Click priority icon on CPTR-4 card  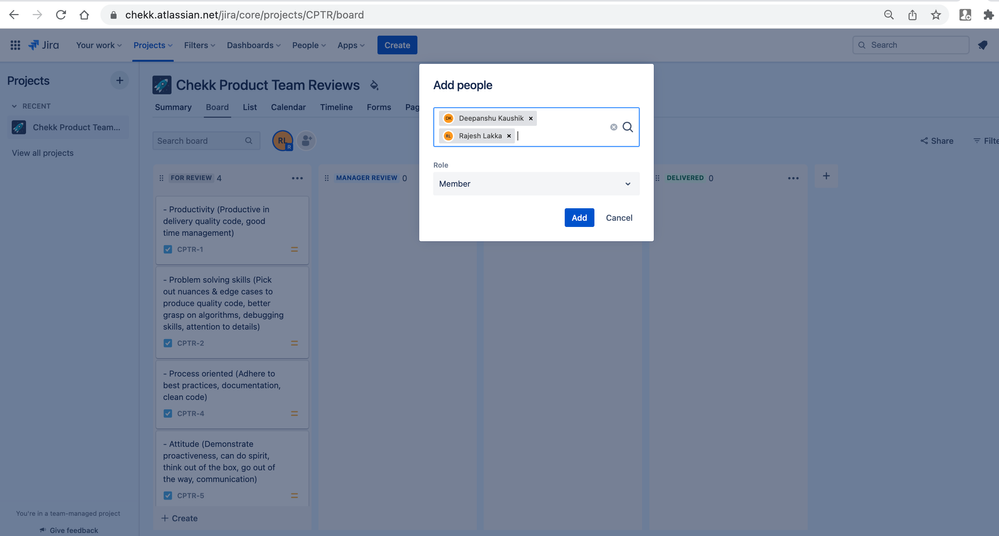point(294,414)
